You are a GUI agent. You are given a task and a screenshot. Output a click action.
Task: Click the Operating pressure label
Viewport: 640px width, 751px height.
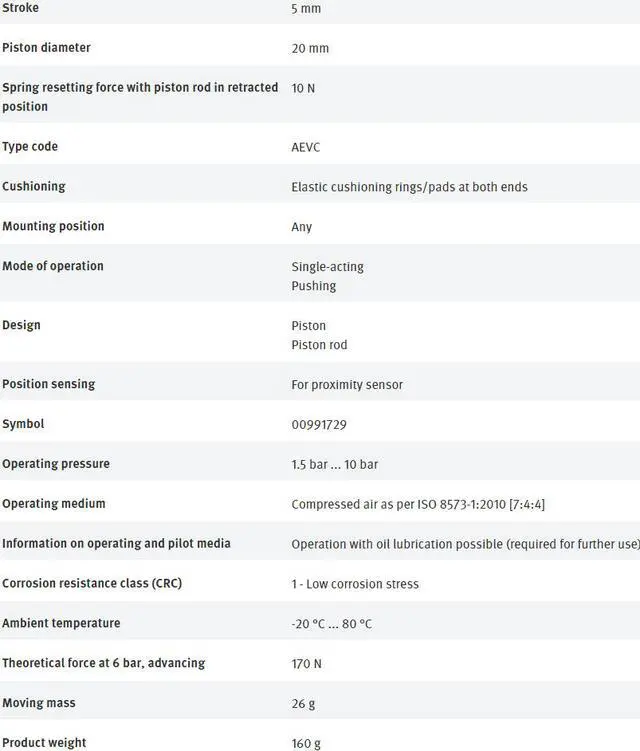[x=56, y=464]
